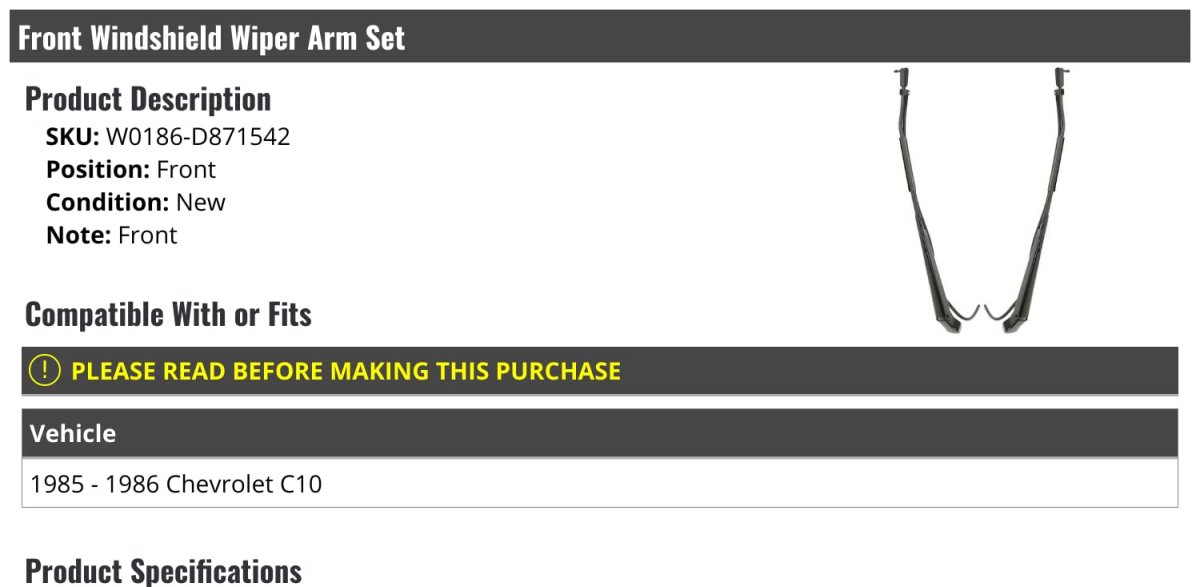
Task: Click the Condition: New line
Action: coord(136,202)
